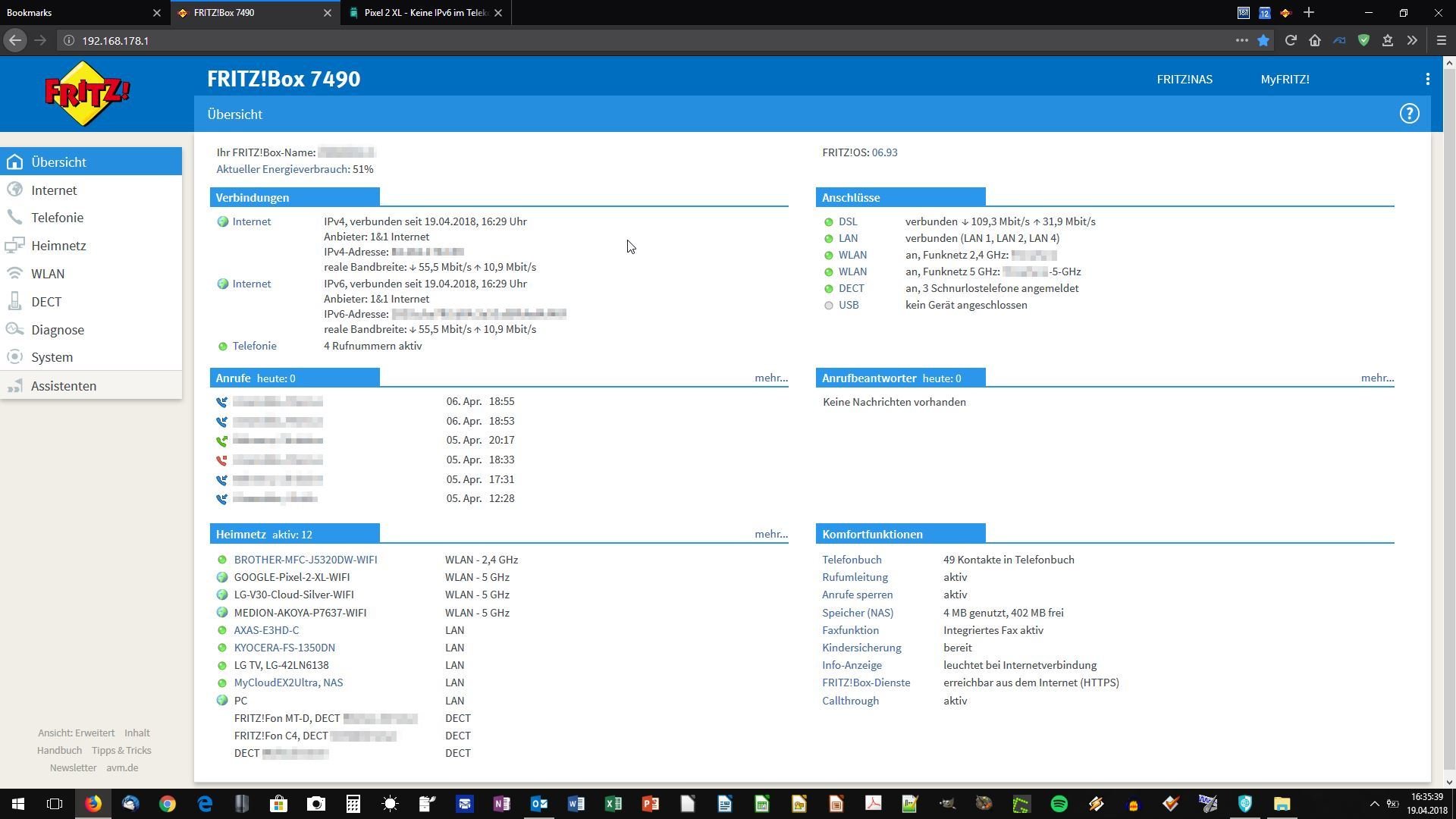Click the green shield extension icon

click(1363, 41)
